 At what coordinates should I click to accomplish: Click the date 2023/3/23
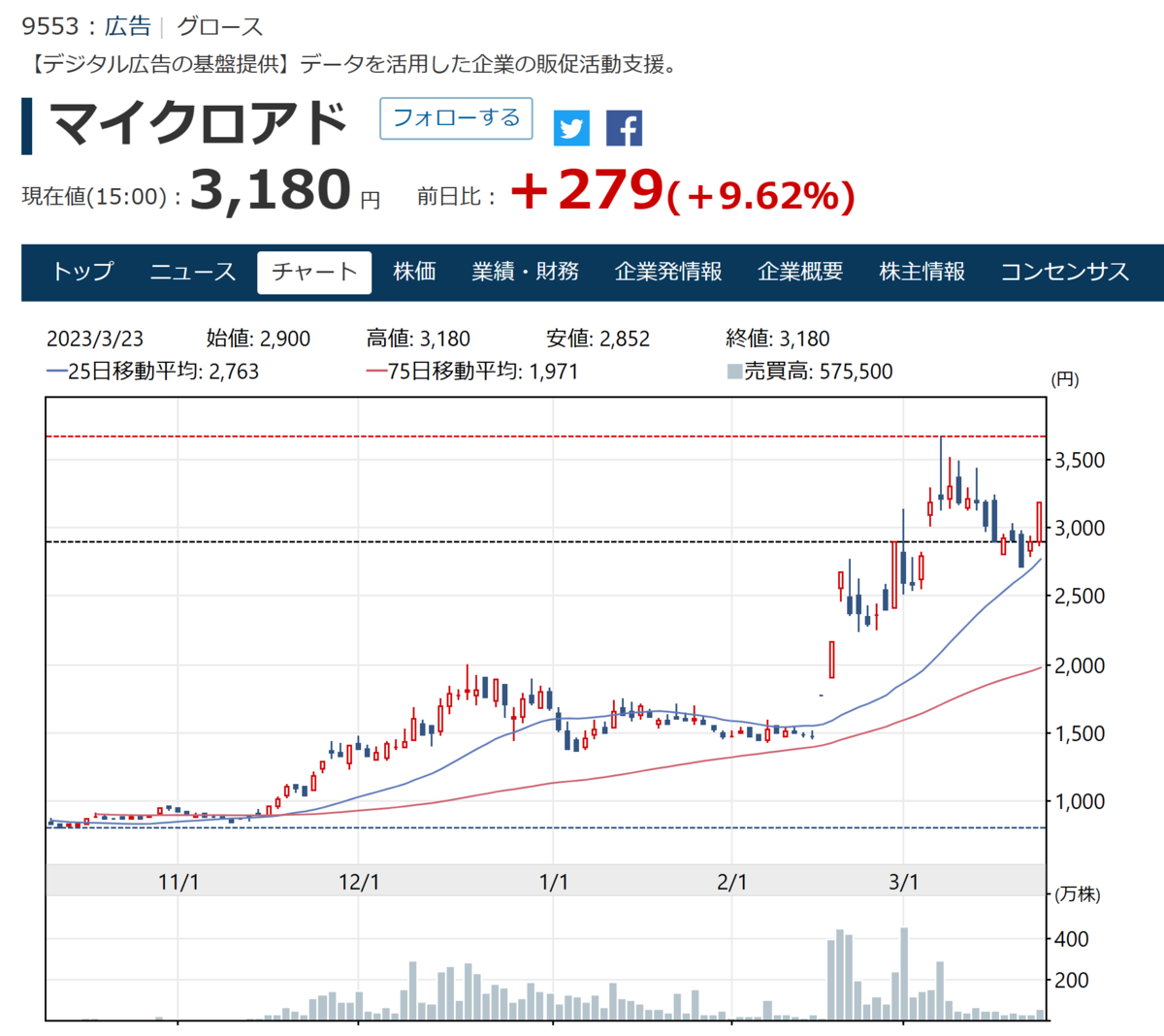coord(95,339)
